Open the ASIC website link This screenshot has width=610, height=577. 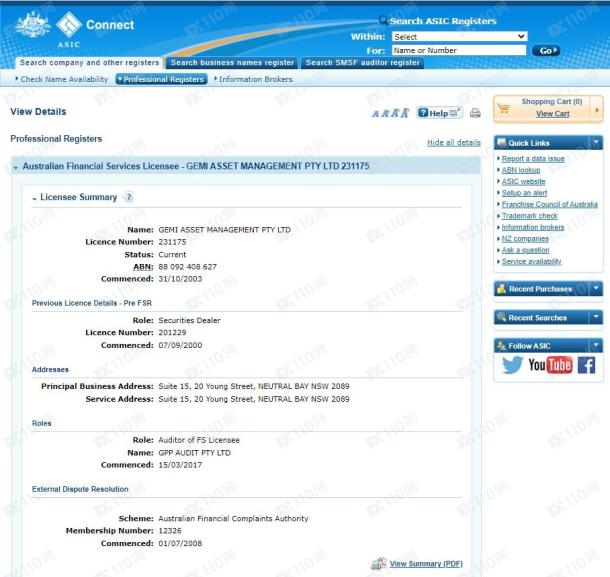pos(523,181)
